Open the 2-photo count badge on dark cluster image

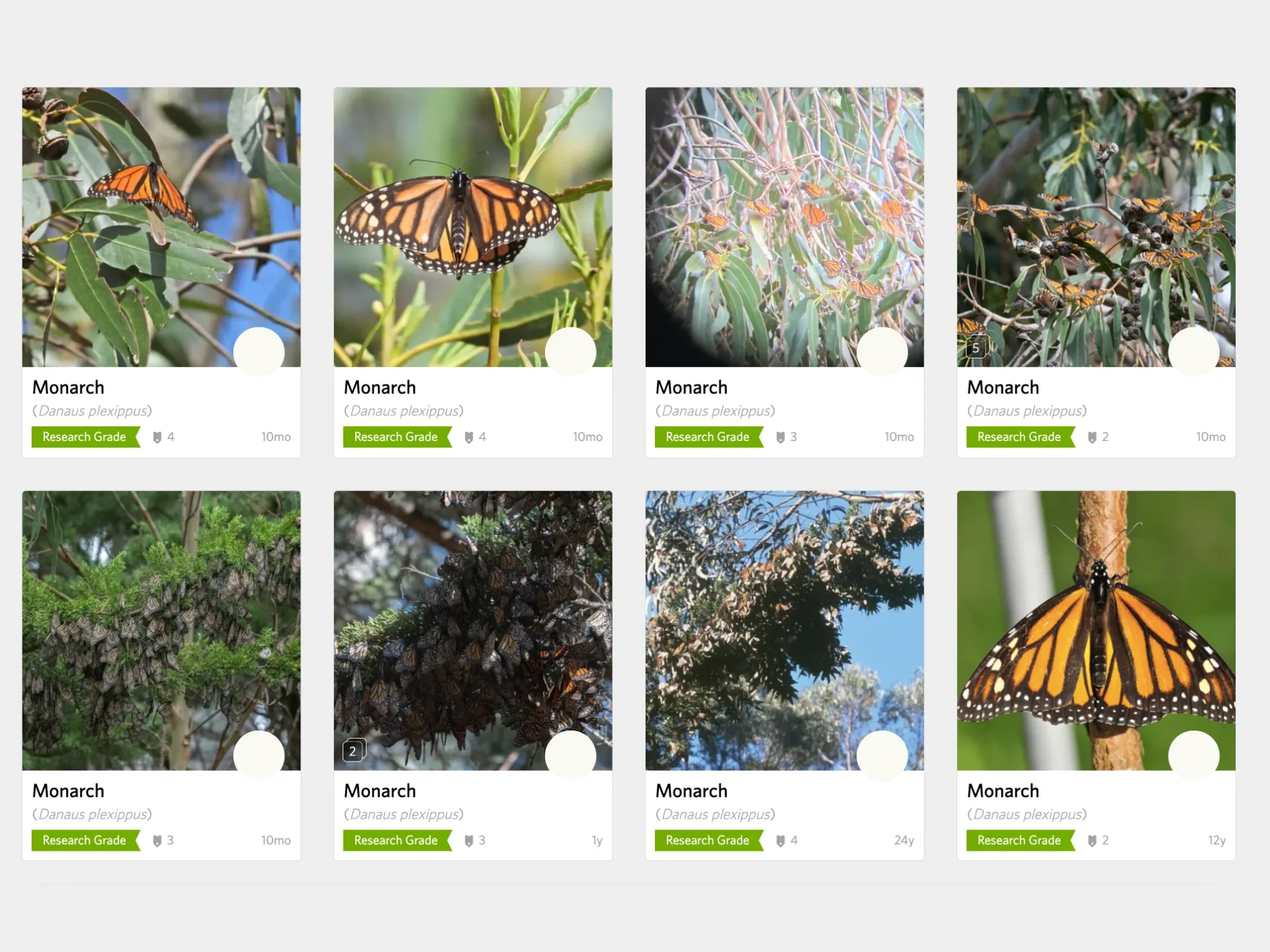pos(353,750)
